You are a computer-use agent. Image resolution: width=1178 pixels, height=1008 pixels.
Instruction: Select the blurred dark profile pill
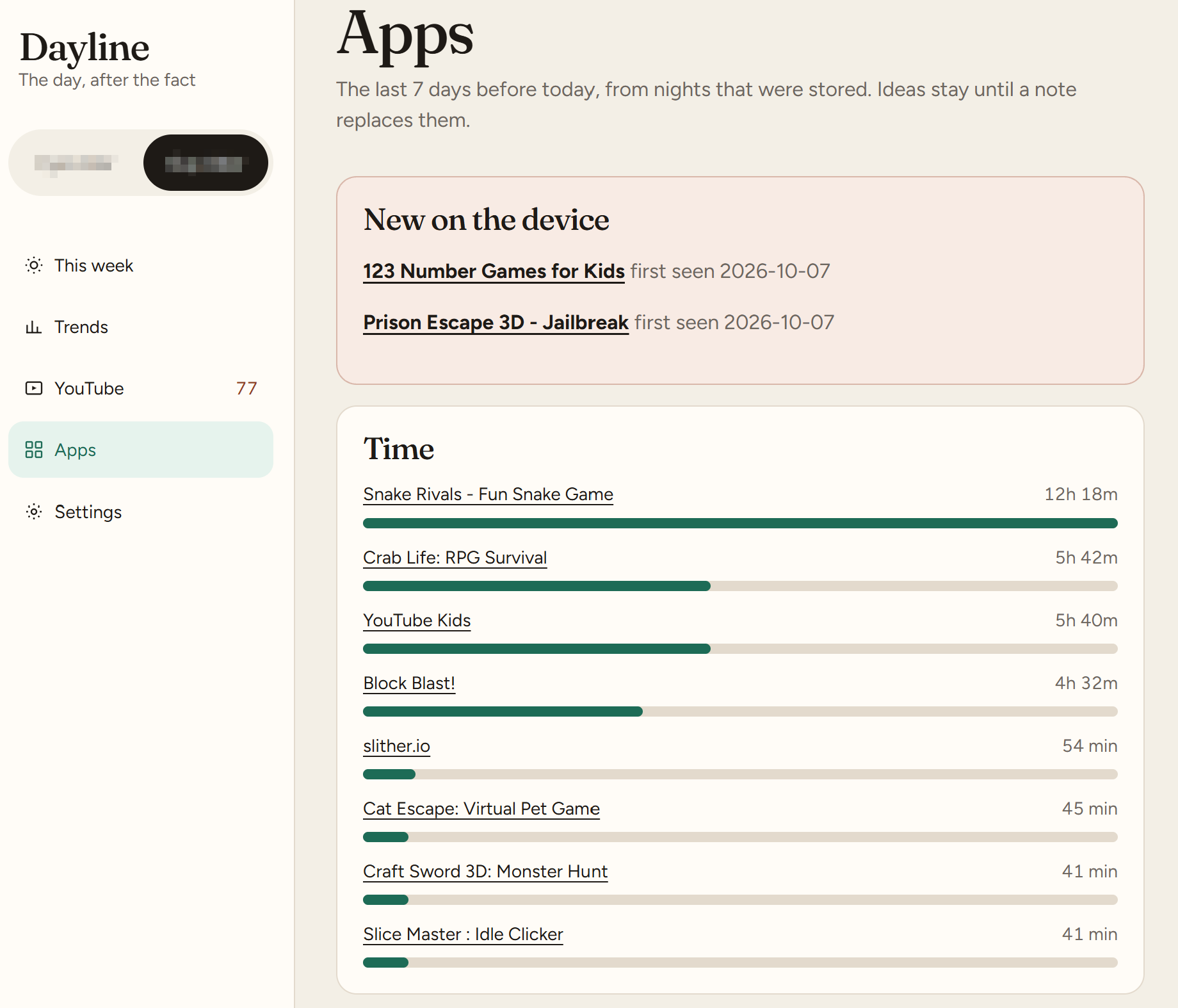coord(206,163)
